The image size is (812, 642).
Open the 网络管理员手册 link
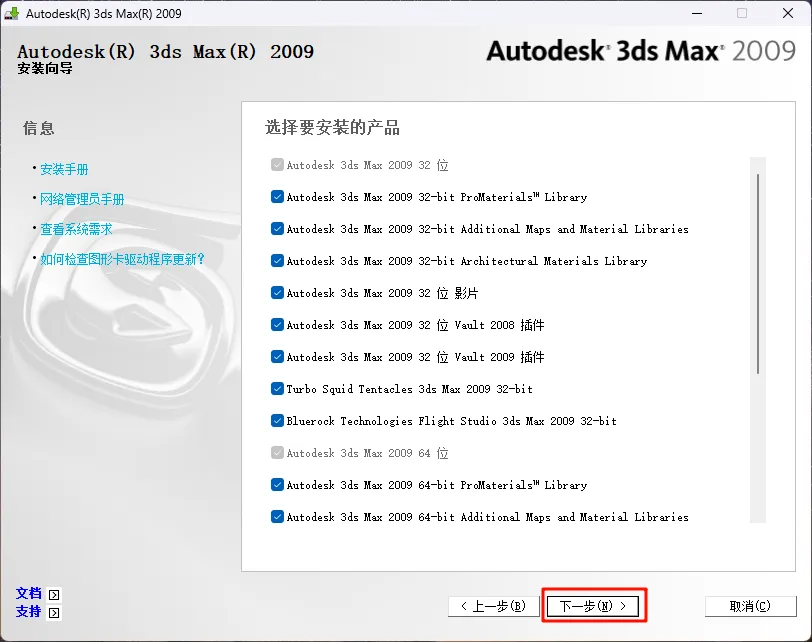[x=82, y=199]
